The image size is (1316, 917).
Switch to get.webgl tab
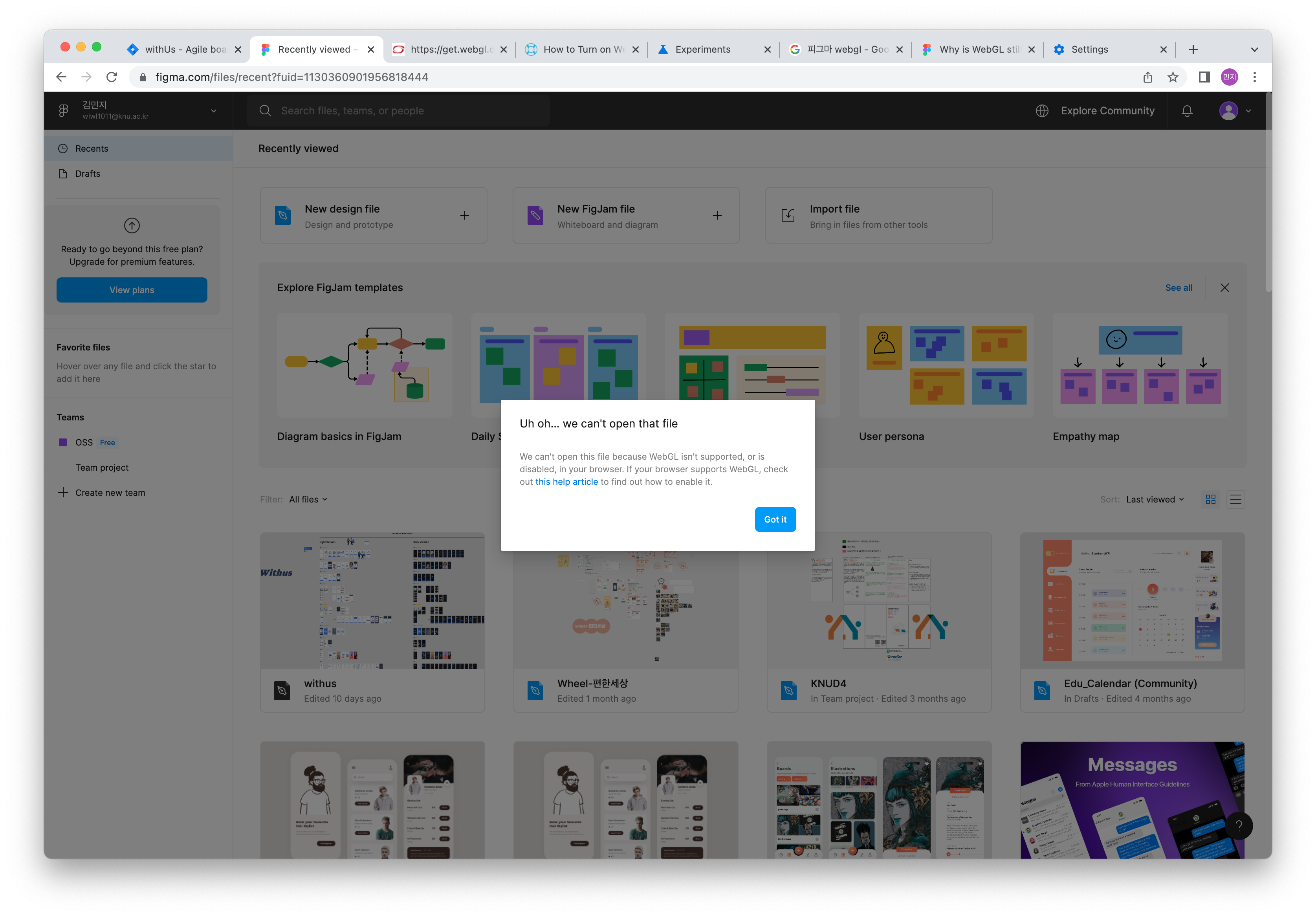450,49
